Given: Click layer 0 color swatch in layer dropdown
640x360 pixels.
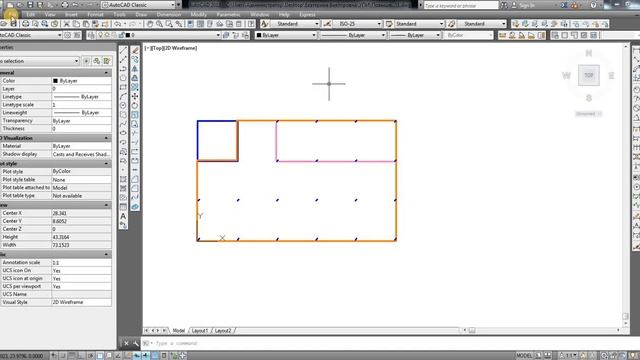Looking at the screenshot, I should point(127,36).
